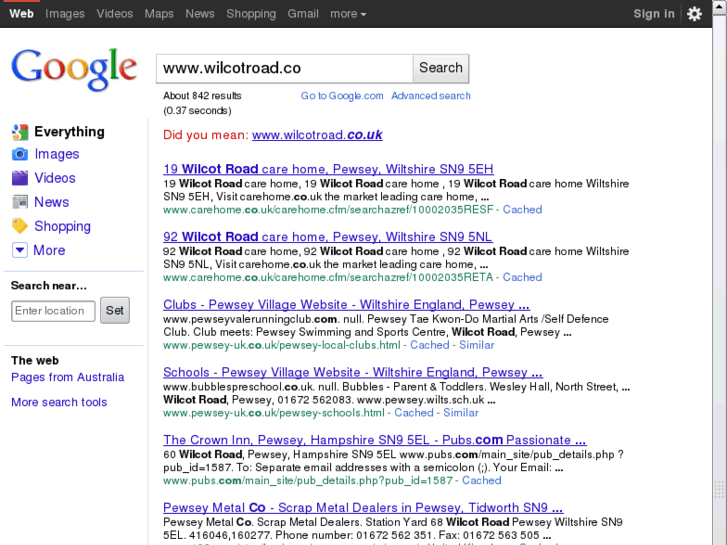Click Sign in link
727x545 pixels.
654,14
